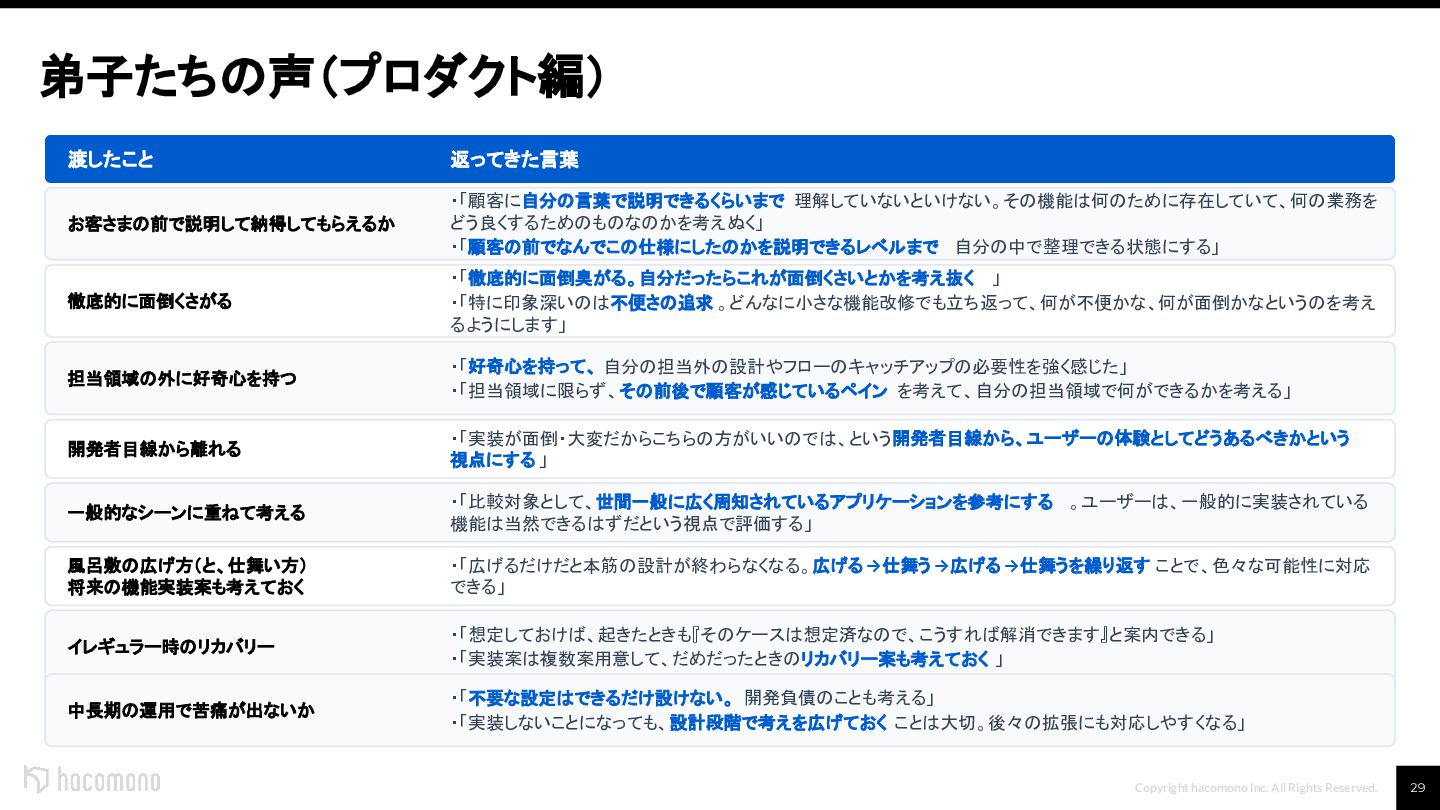Click the row label 徹底的に面倒くさがる

[150, 301]
